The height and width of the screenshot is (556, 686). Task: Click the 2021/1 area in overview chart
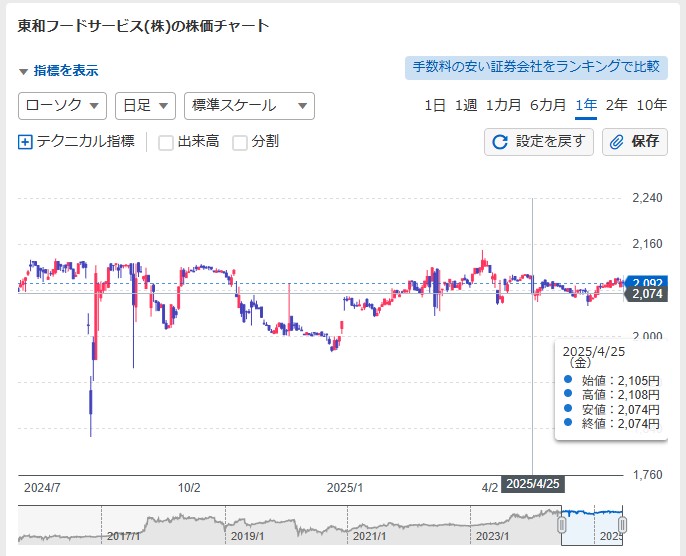pos(370,536)
